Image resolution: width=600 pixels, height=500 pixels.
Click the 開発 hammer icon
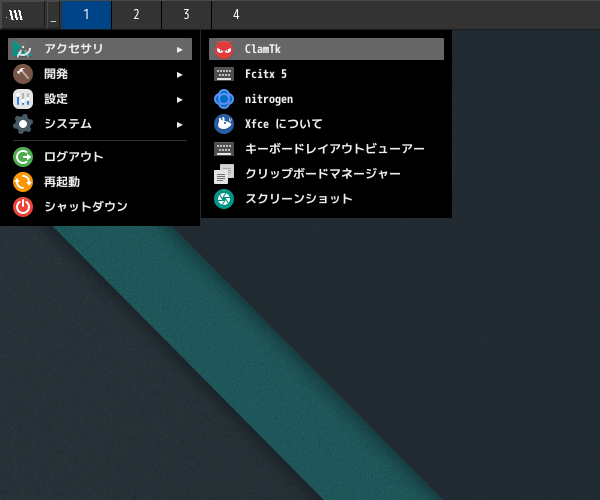[x=23, y=74]
